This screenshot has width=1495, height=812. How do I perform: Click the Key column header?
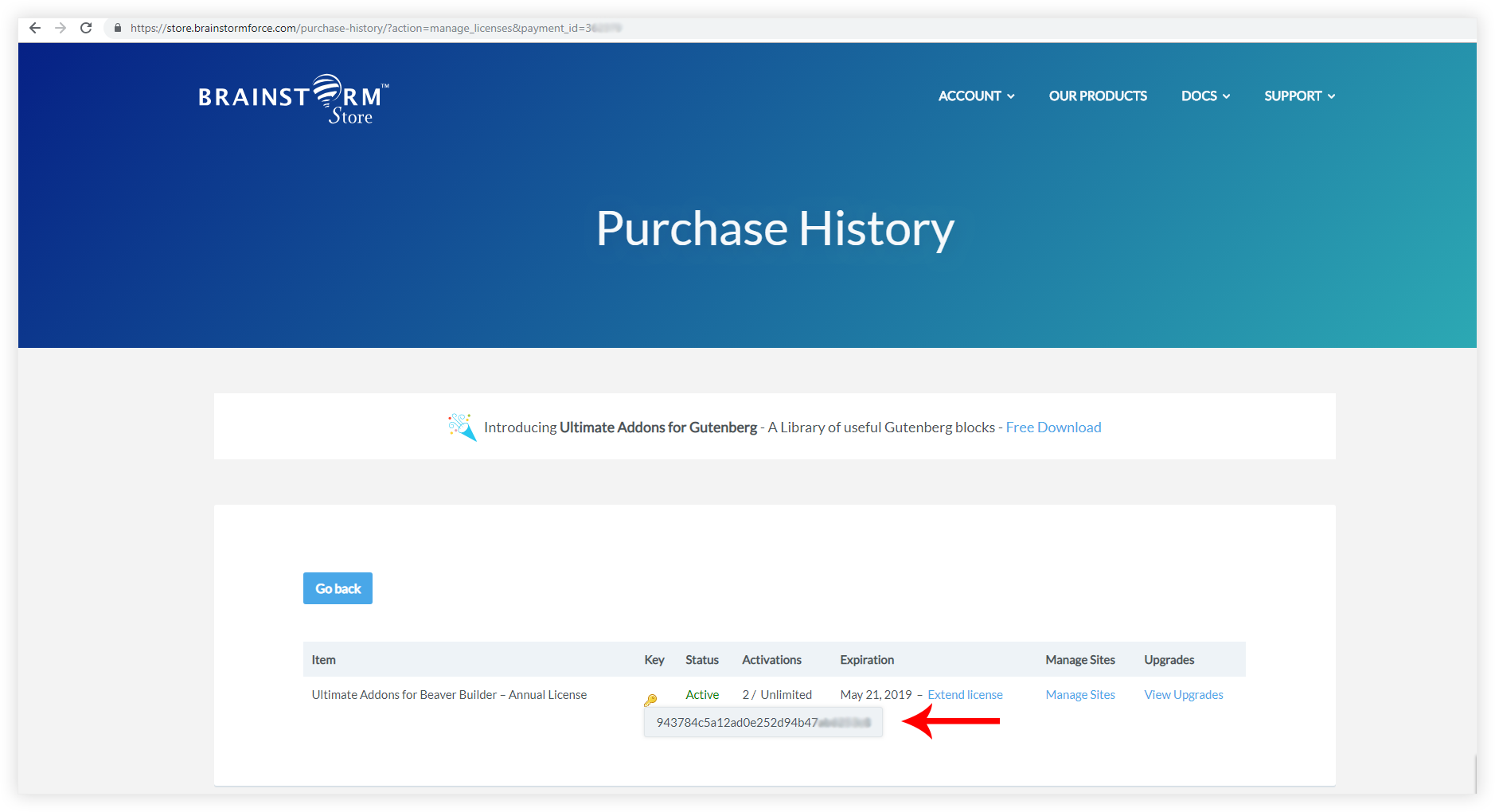click(654, 660)
